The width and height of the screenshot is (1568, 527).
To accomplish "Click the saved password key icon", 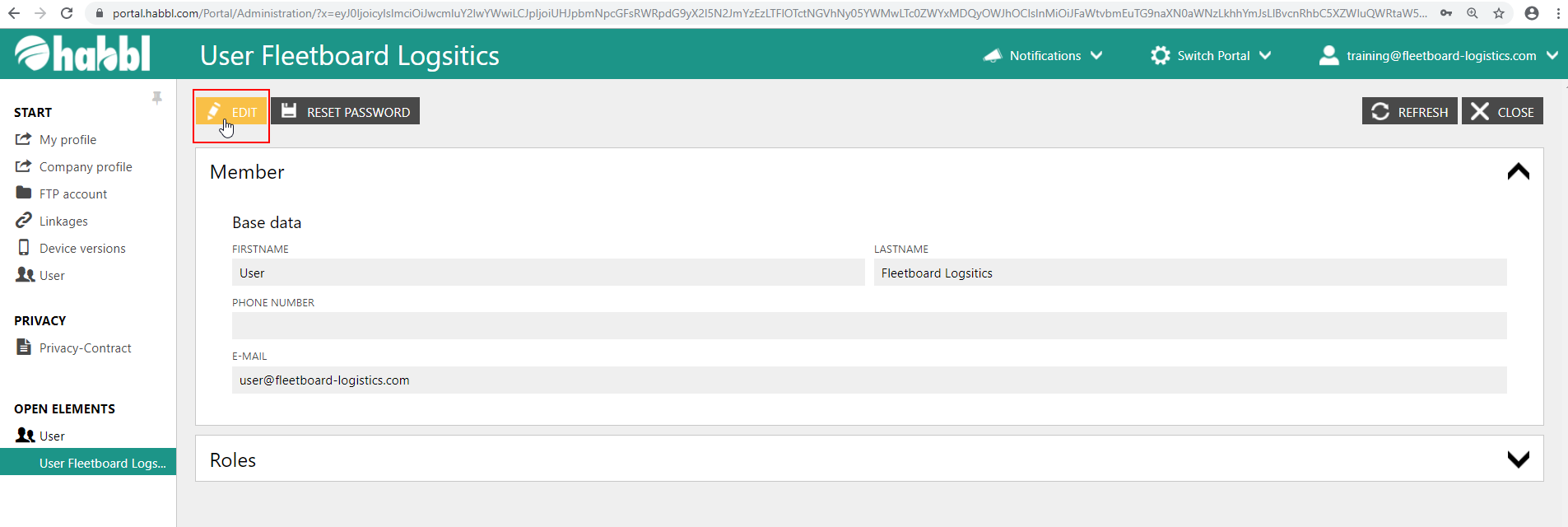I will [x=1446, y=13].
